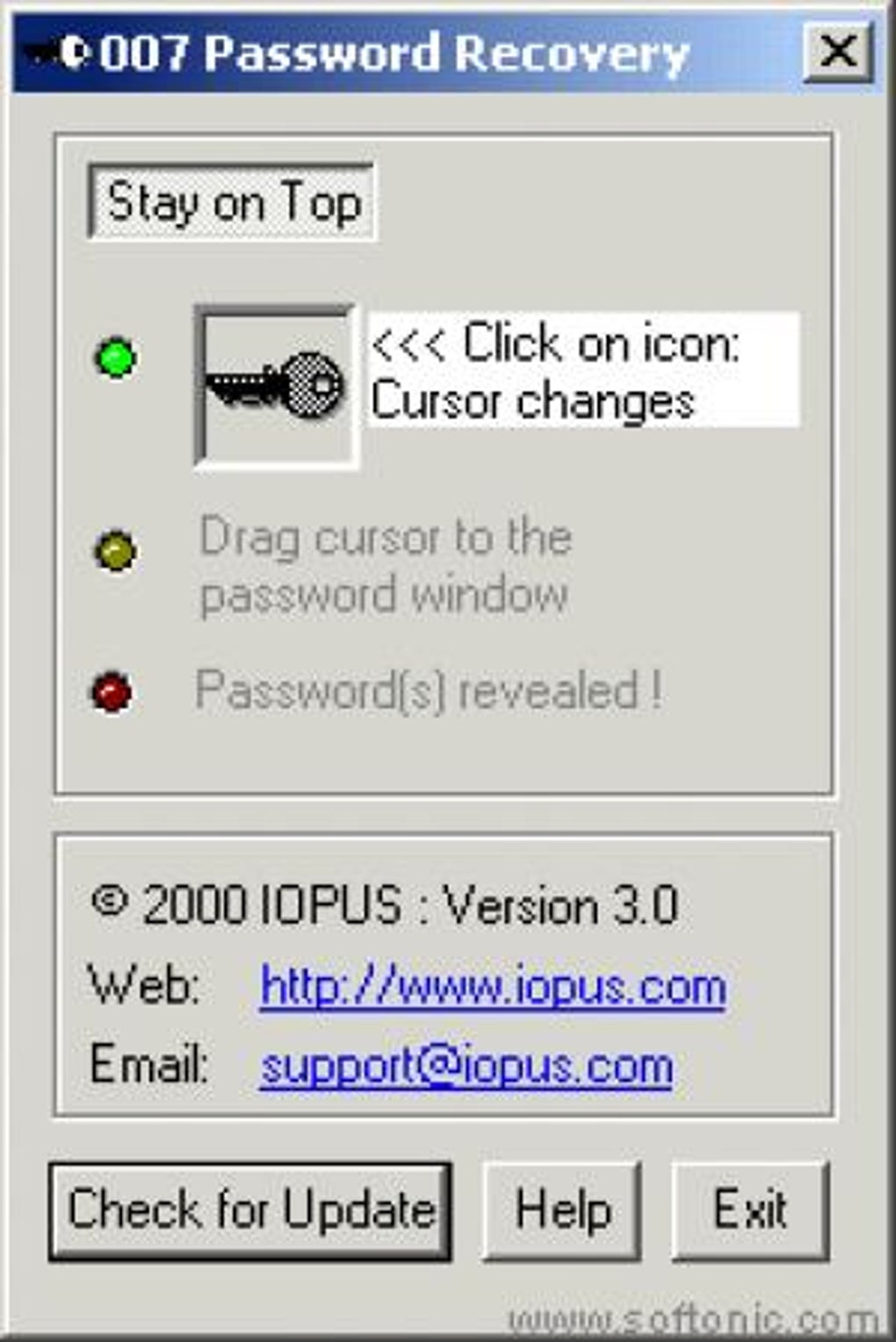Viewport: 896px width, 1342px height.
Task: Open Help with the Help button
Action: click(562, 1210)
